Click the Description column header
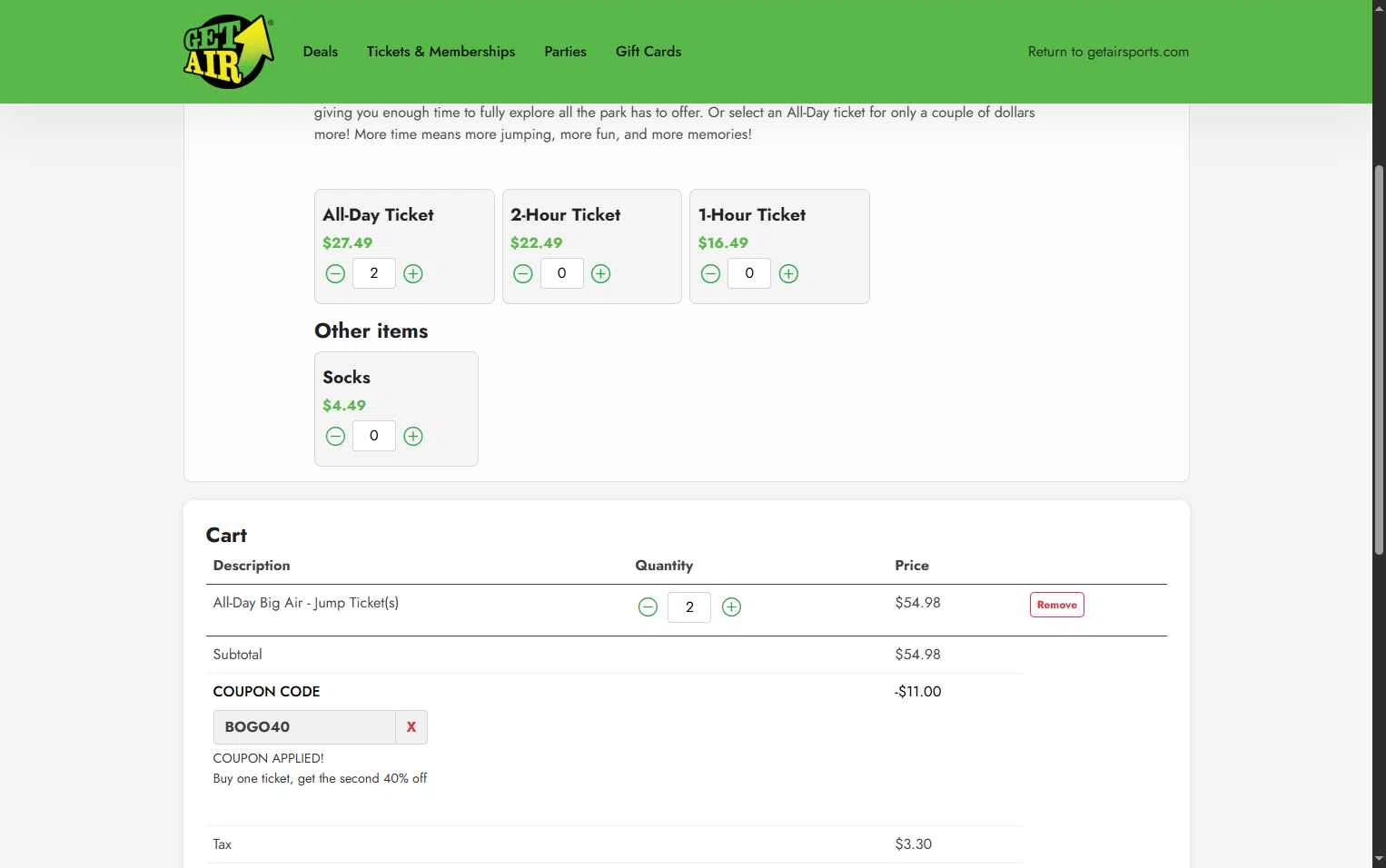This screenshot has height=868, width=1386. coord(252,566)
